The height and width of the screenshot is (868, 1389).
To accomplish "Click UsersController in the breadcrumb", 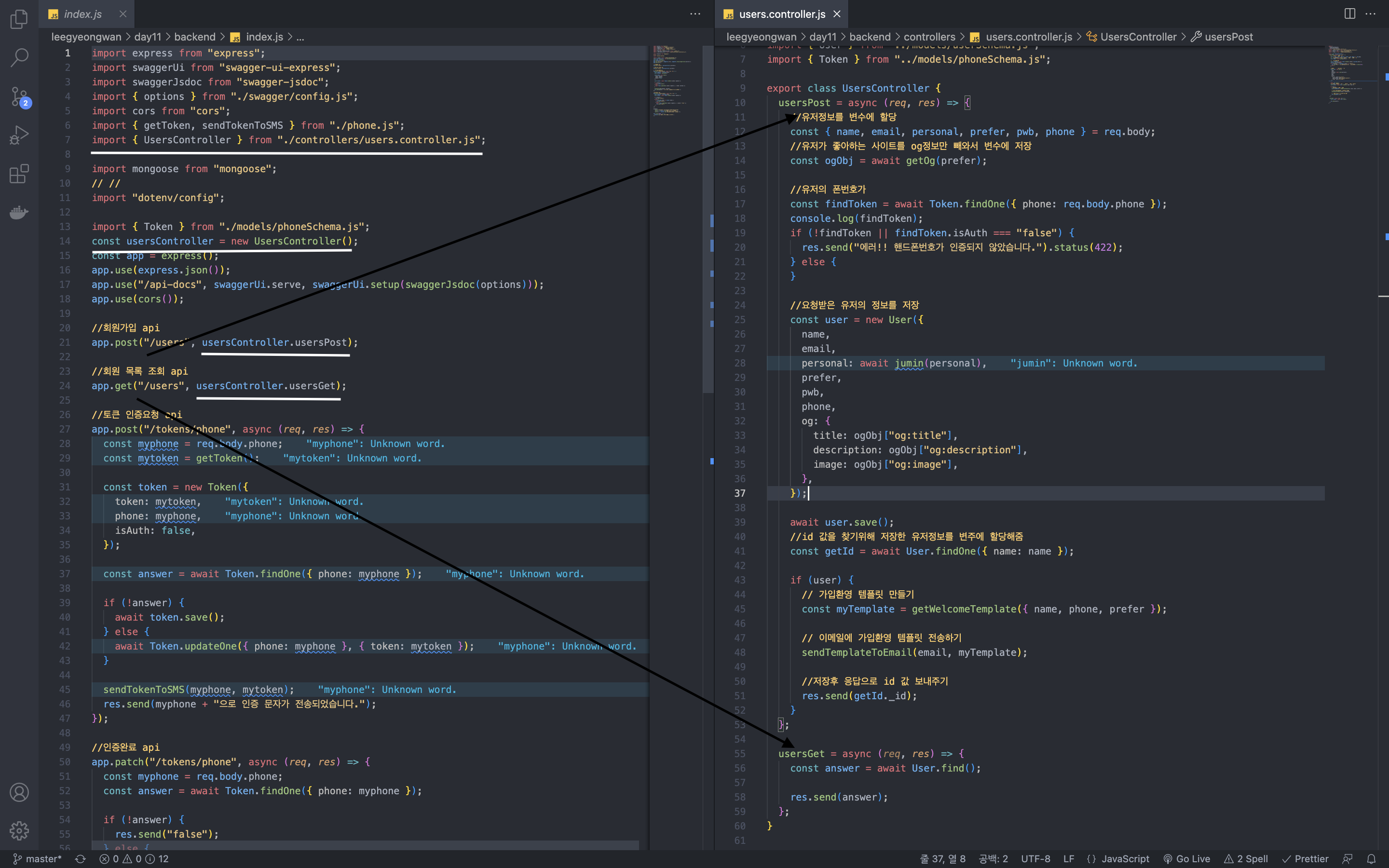I will click(1138, 37).
